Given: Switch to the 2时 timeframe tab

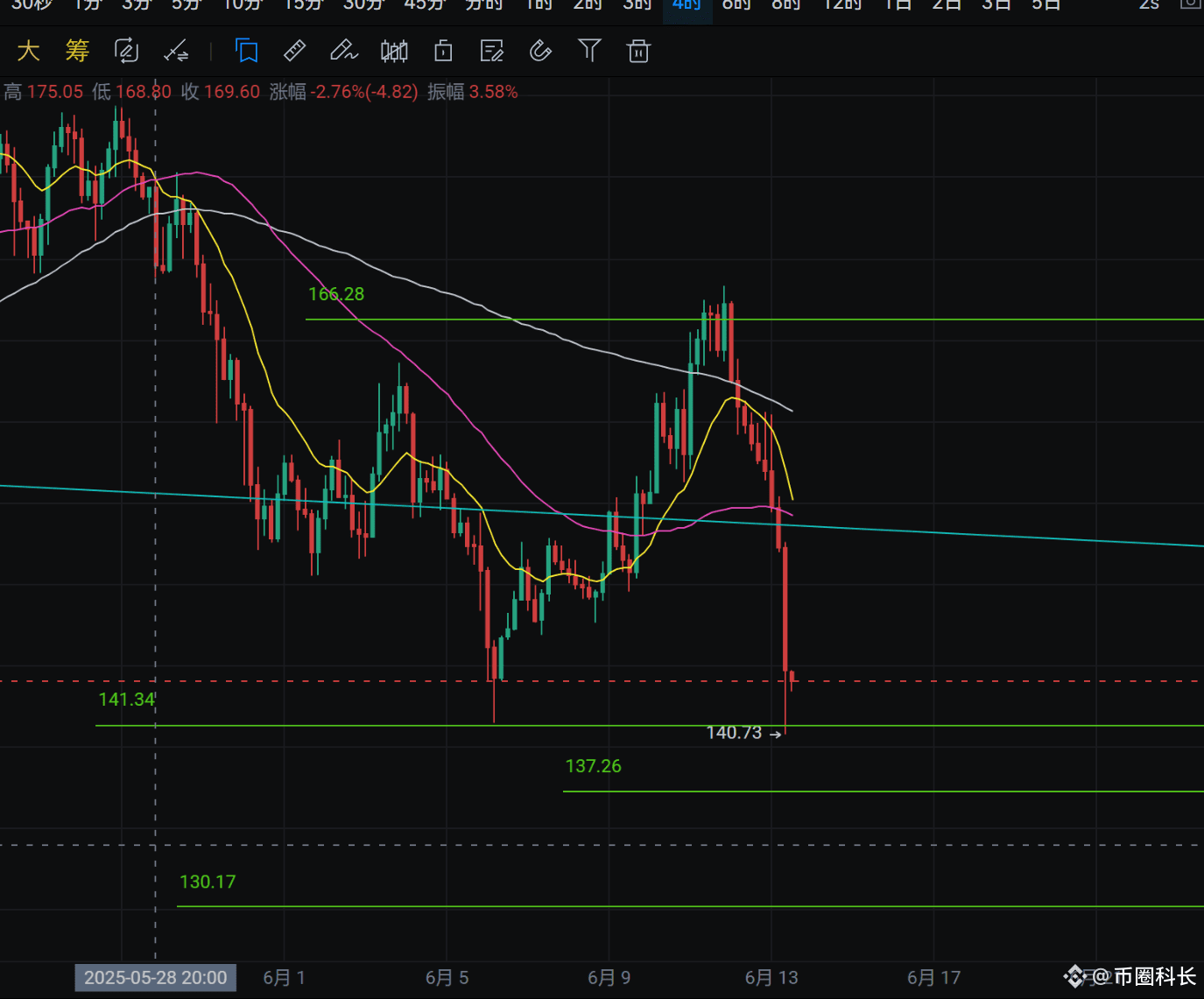Looking at the screenshot, I should (x=588, y=5).
